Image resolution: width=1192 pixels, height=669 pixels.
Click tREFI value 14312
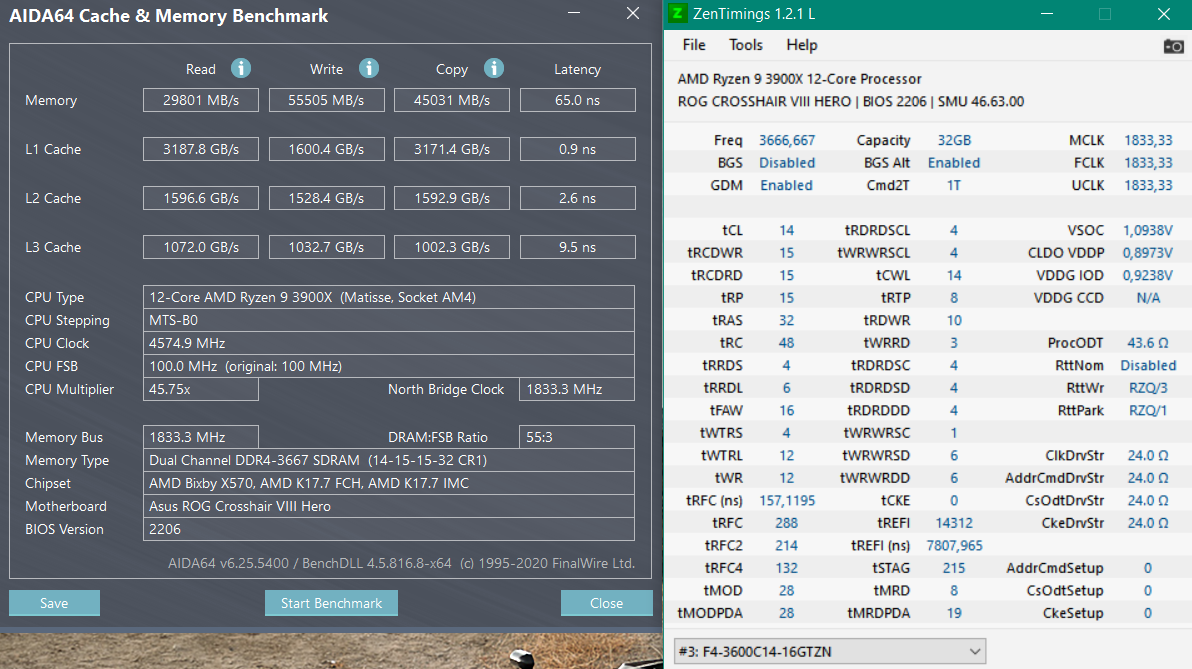[954, 523]
